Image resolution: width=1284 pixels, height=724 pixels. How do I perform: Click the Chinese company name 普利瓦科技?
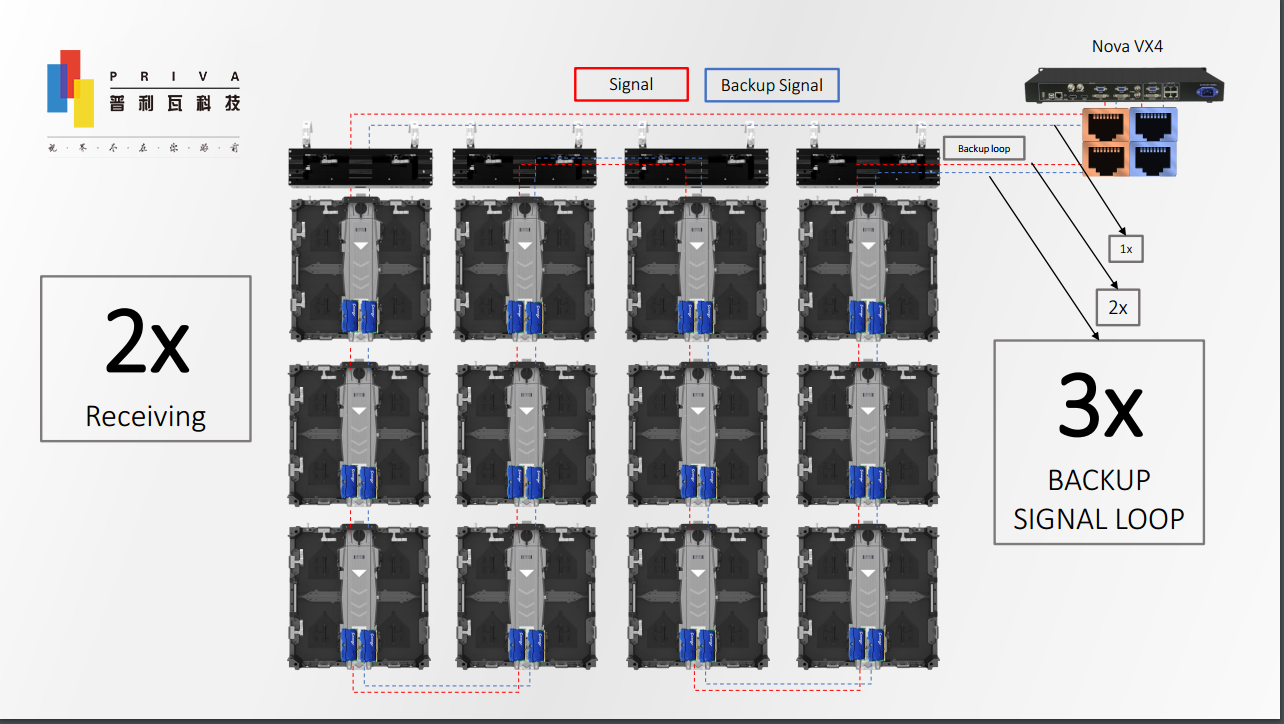pyautogui.click(x=175, y=103)
